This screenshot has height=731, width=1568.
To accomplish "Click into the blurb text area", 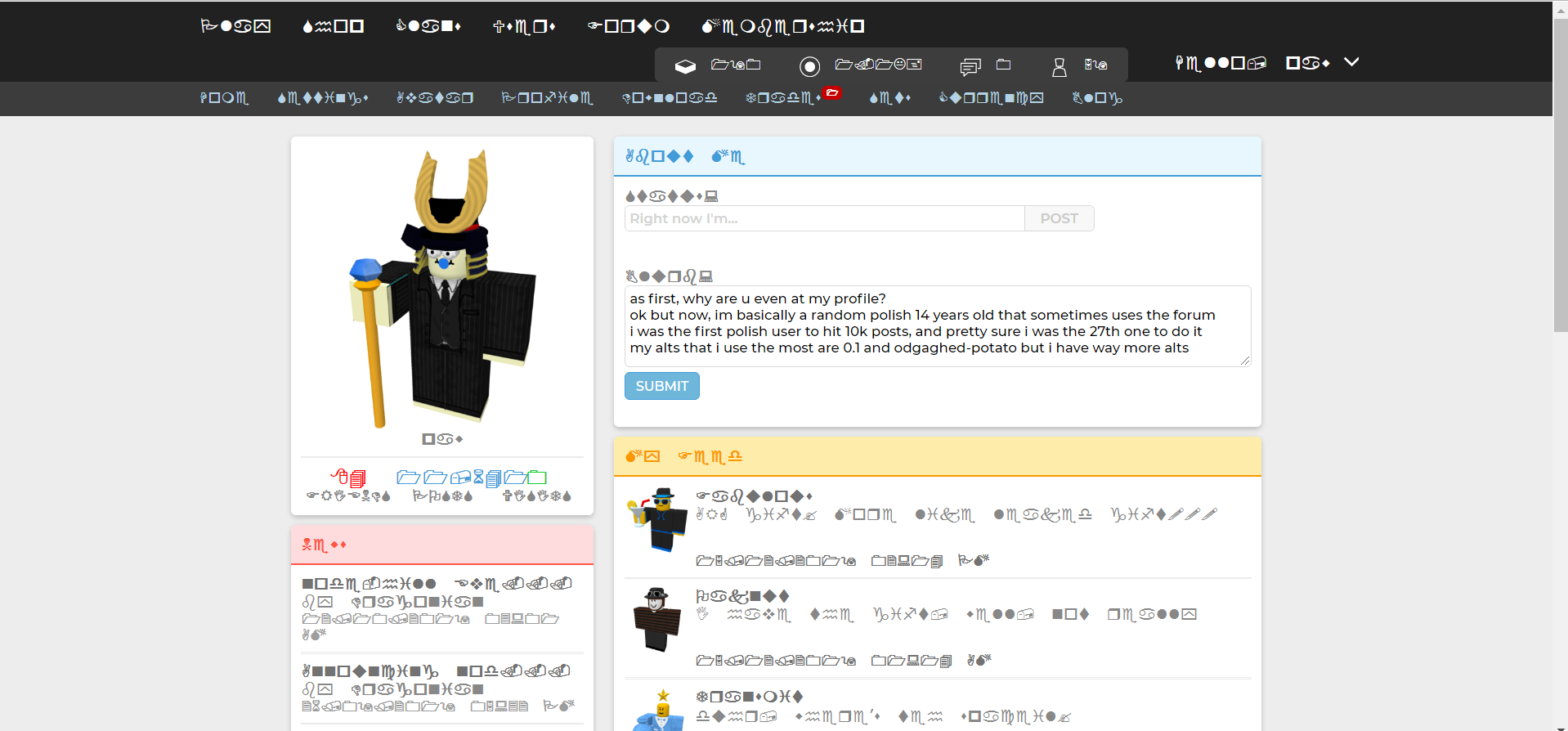I will (x=937, y=325).
